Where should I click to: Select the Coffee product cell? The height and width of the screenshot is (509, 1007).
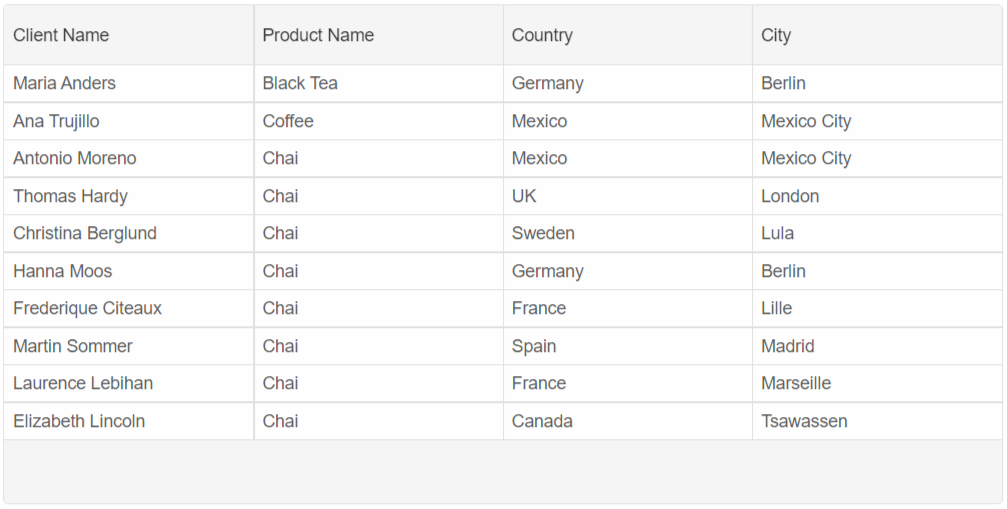click(288, 121)
